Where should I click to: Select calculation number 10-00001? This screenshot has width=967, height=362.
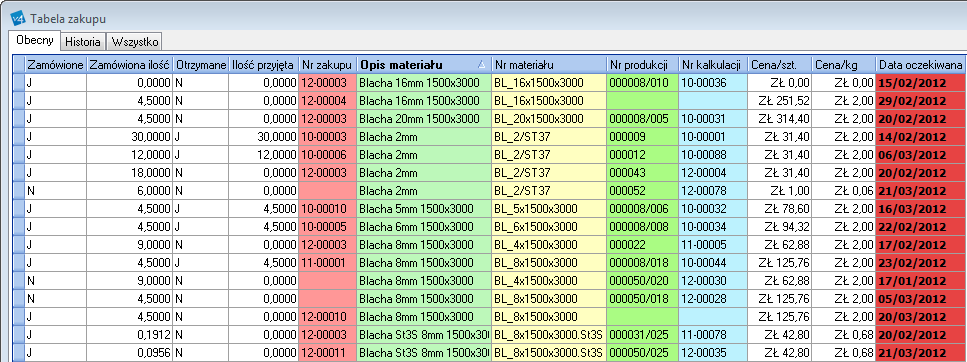[x=714, y=136]
